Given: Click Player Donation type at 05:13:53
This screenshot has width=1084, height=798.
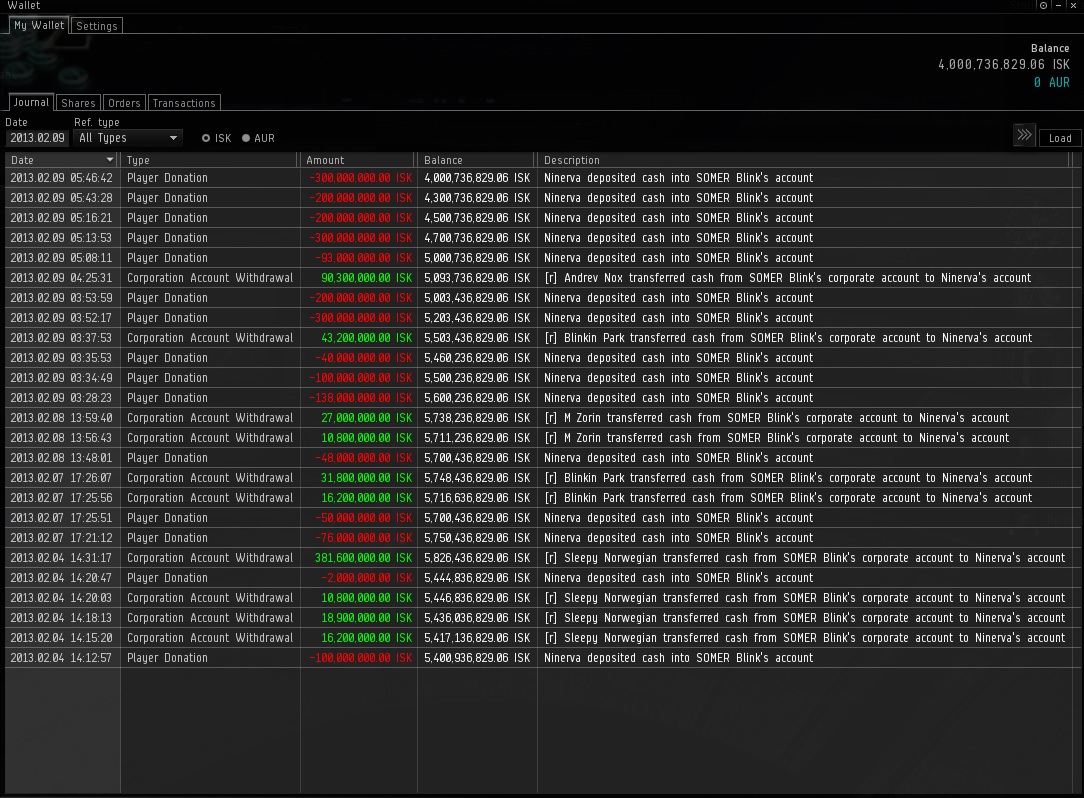Looking at the screenshot, I should pos(167,238).
